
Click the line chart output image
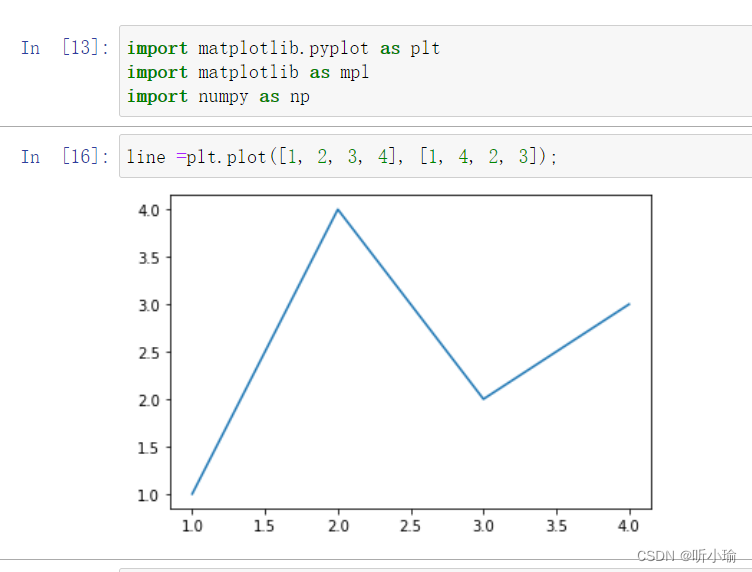coord(410,352)
